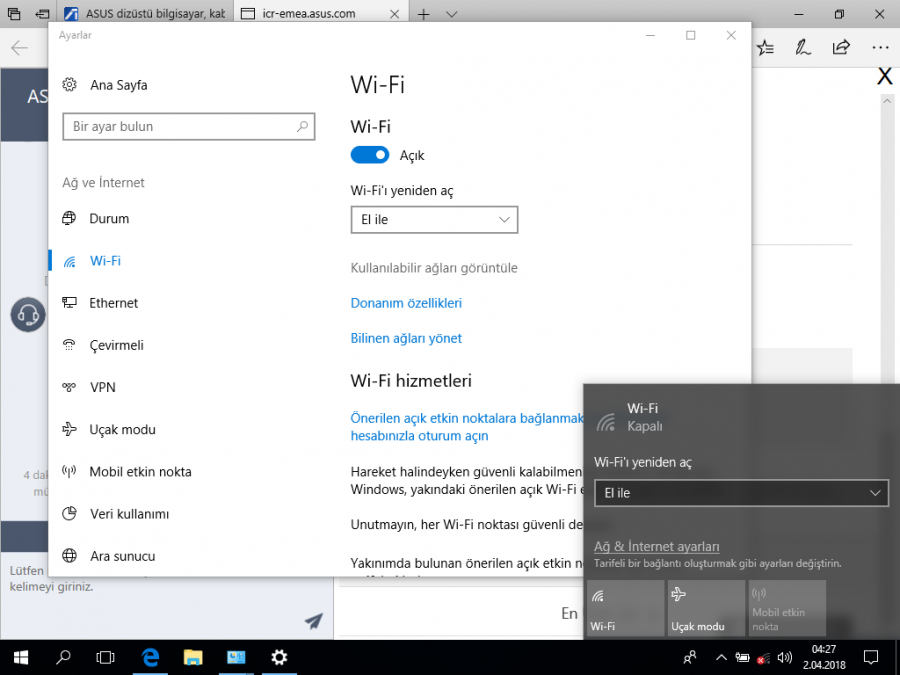The height and width of the screenshot is (675, 900).
Task: Open Ethernet settings page
Action: coord(113,303)
